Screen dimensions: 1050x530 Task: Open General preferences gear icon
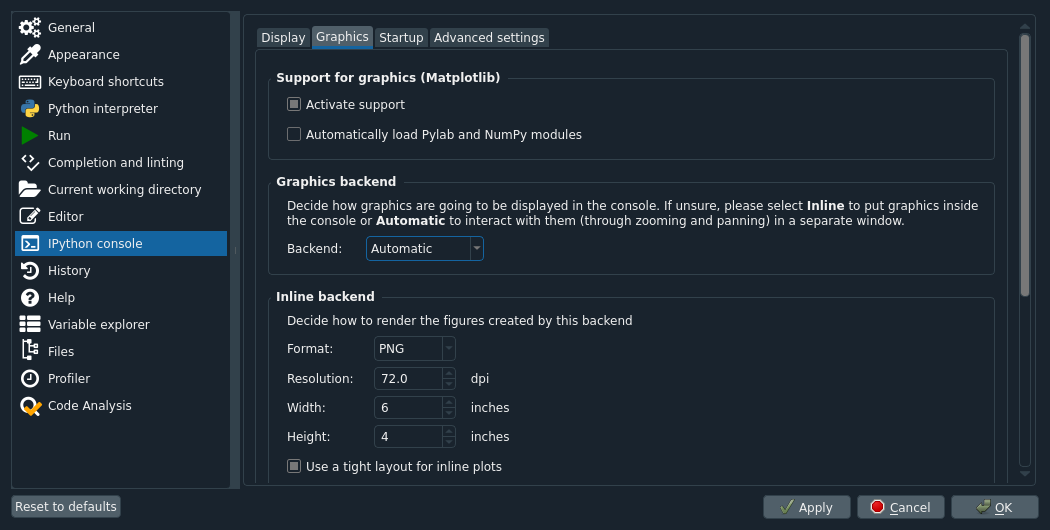click(x=30, y=27)
